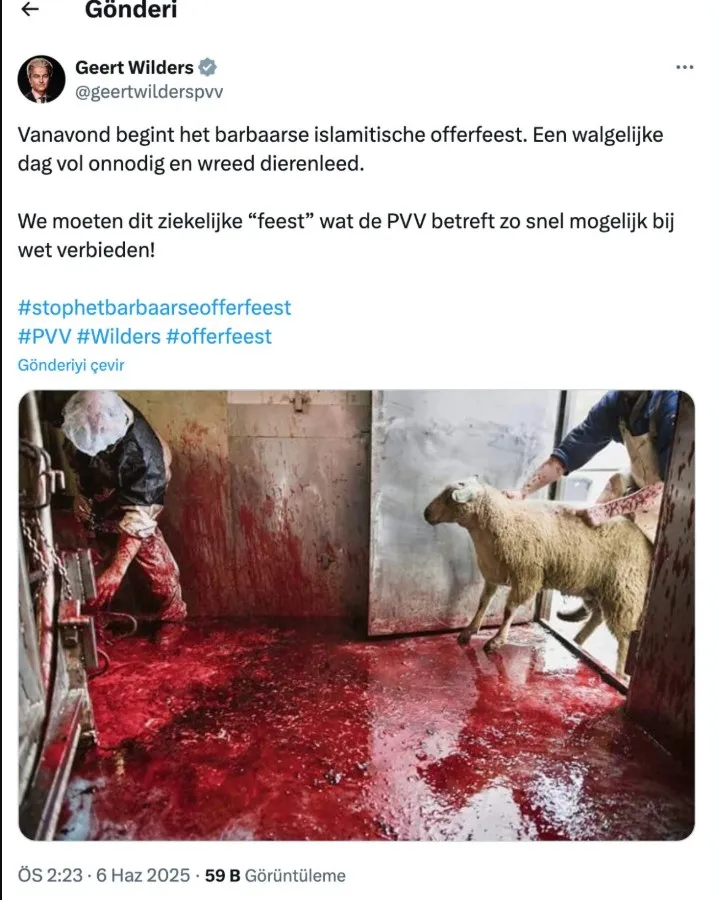The width and height of the screenshot is (717, 900).
Task: Open the #PVV hashtag
Action: pos(44,336)
